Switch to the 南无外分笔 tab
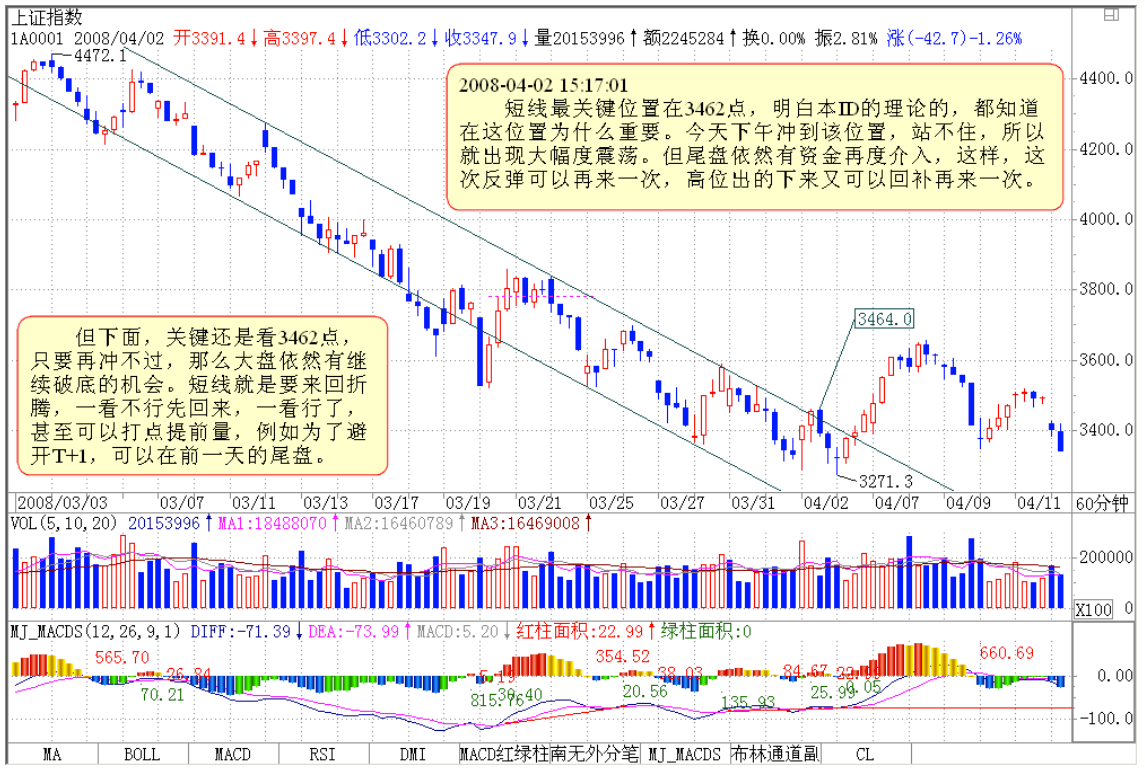1145x770 pixels. tap(594, 755)
